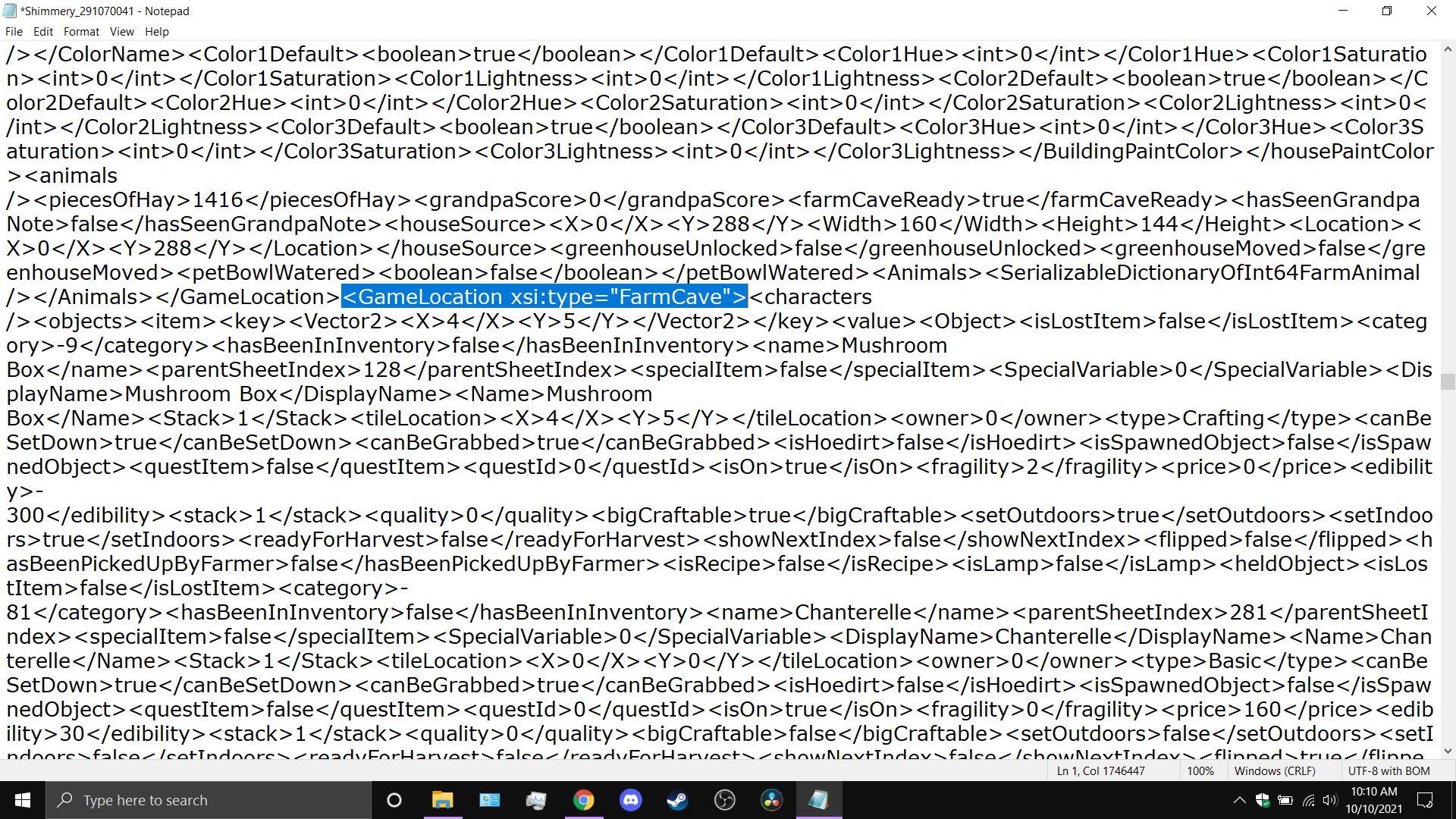Screen dimensions: 1456x819
Task: Open the Wi-Fi network tray icon
Action: point(1308,800)
